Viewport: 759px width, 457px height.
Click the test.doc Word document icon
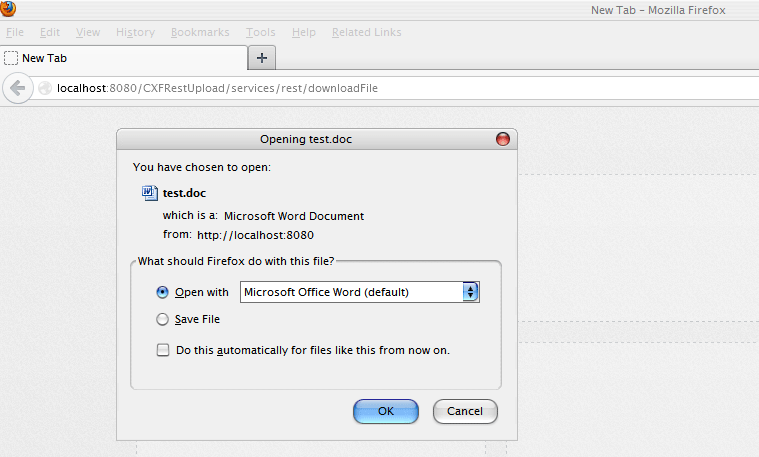tap(150, 193)
